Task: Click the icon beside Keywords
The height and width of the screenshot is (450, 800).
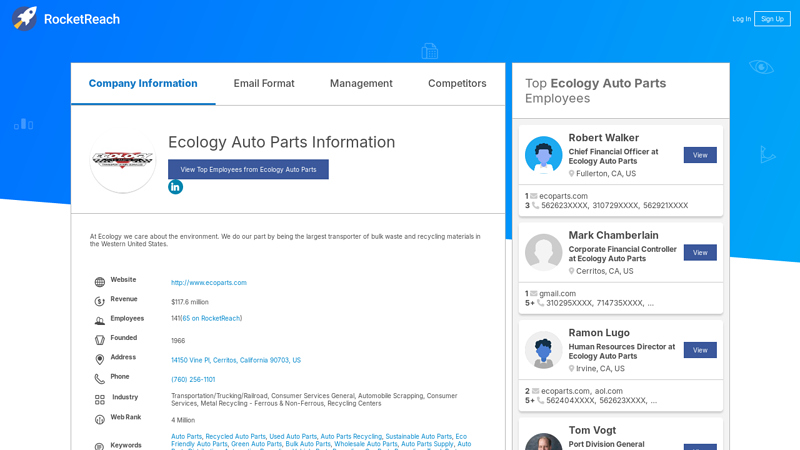Action: [99, 446]
